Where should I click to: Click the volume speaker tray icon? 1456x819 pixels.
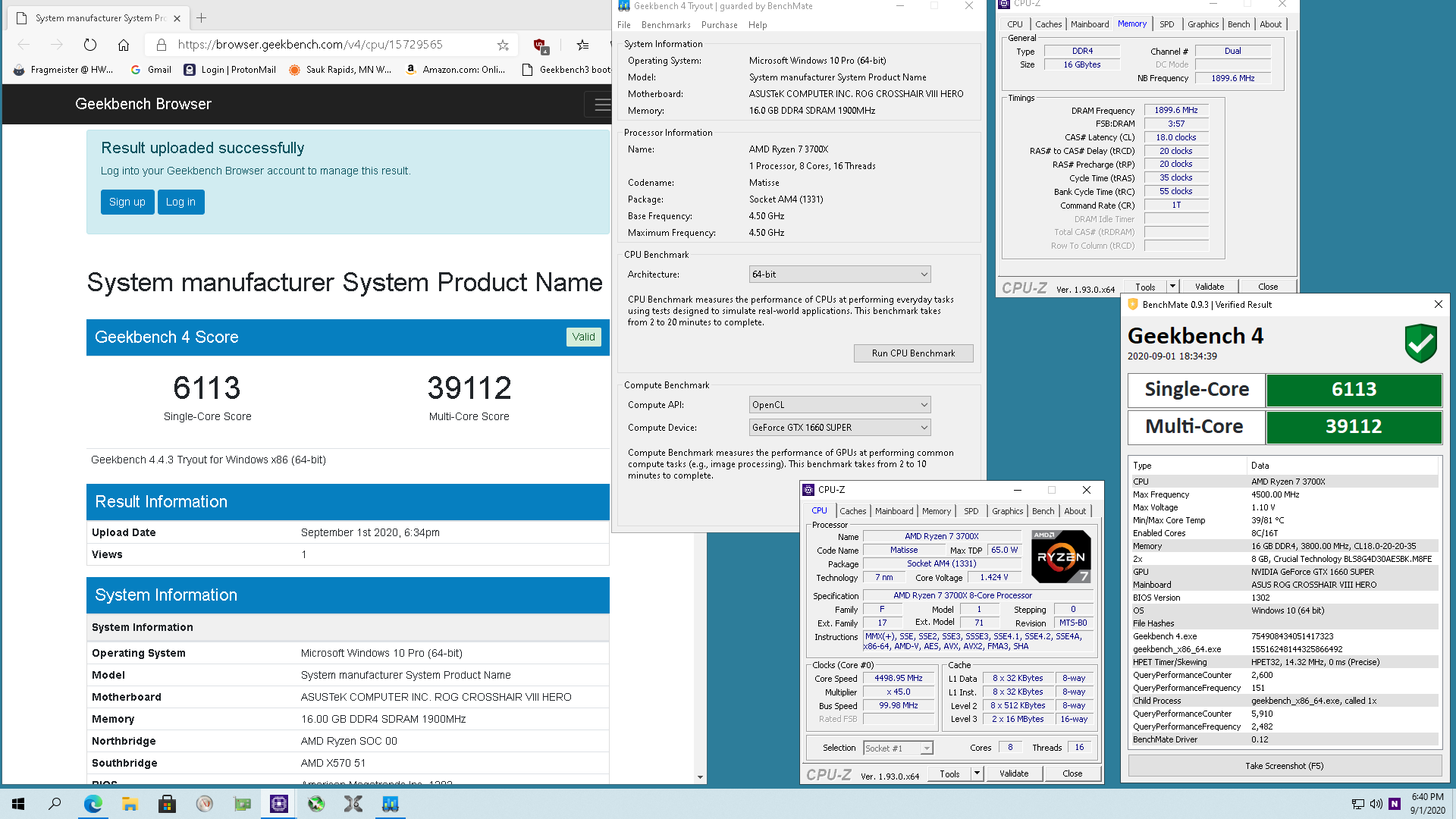pyautogui.click(x=1376, y=804)
